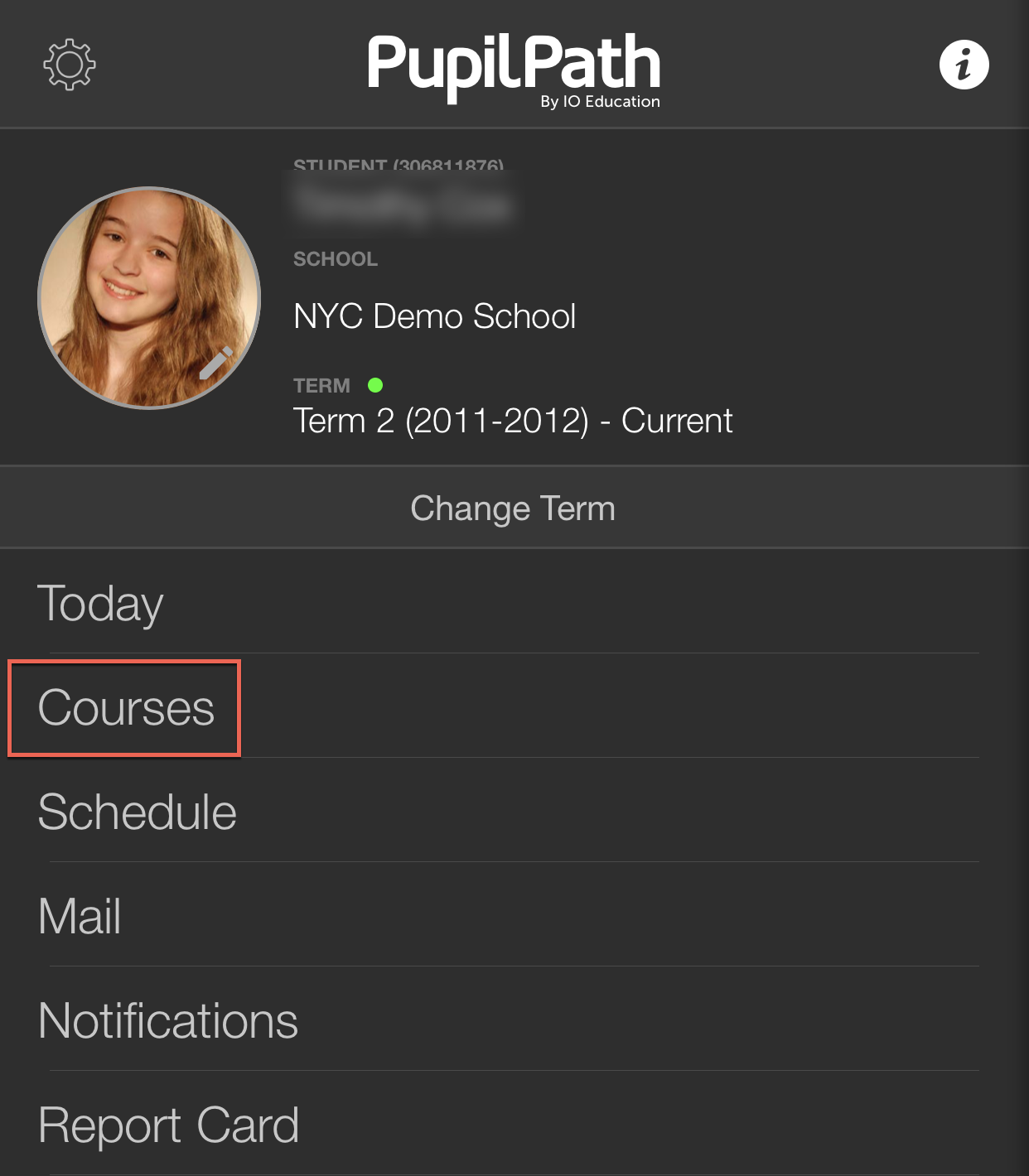This screenshot has height=1176, width=1029.
Task: Click the By IO Education tagline
Action: coord(601,102)
